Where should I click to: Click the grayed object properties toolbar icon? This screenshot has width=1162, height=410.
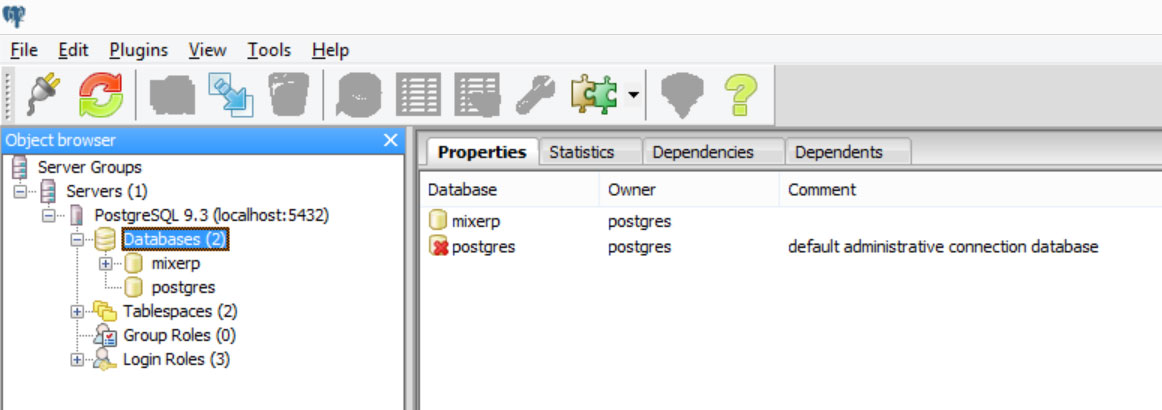coord(173,94)
